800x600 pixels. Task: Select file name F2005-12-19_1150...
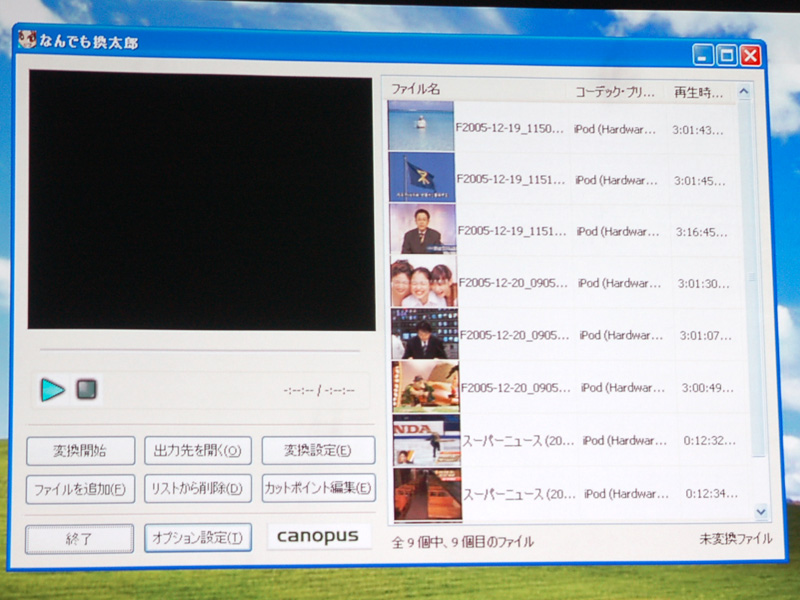pyautogui.click(x=510, y=128)
